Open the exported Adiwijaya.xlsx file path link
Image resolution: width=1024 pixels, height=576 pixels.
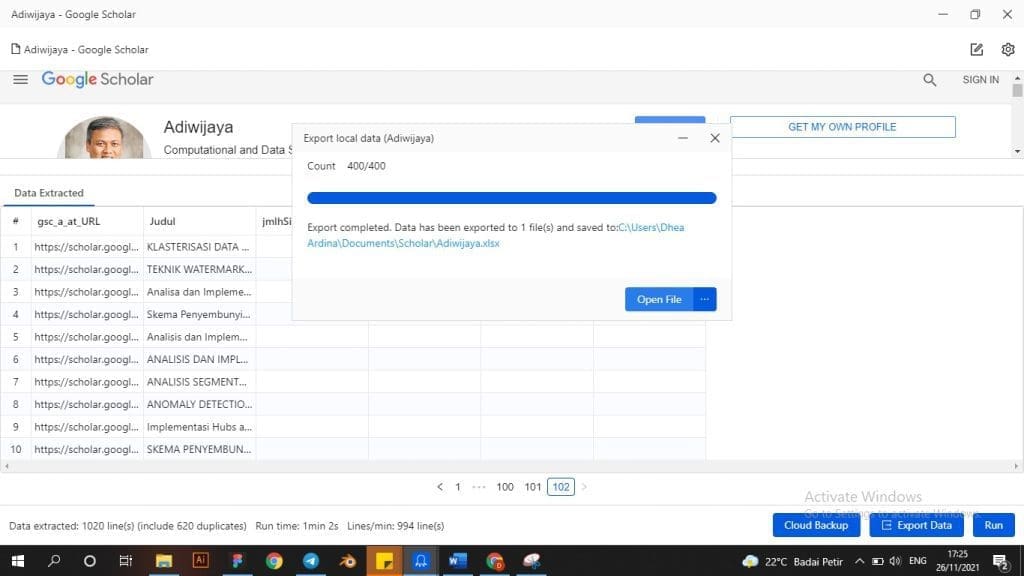point(500,236)
